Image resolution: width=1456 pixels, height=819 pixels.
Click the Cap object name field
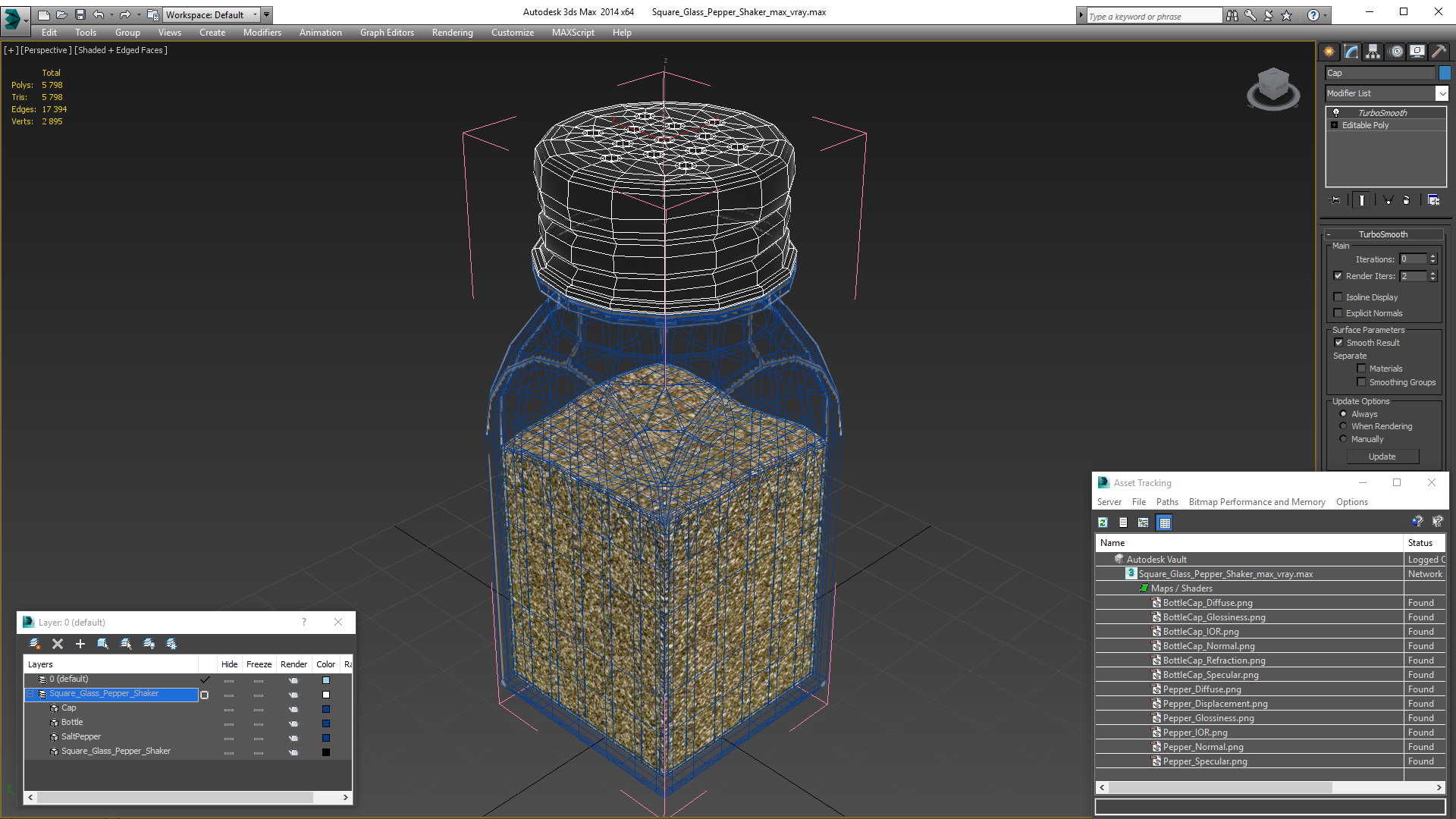[x=1380, y=73]
